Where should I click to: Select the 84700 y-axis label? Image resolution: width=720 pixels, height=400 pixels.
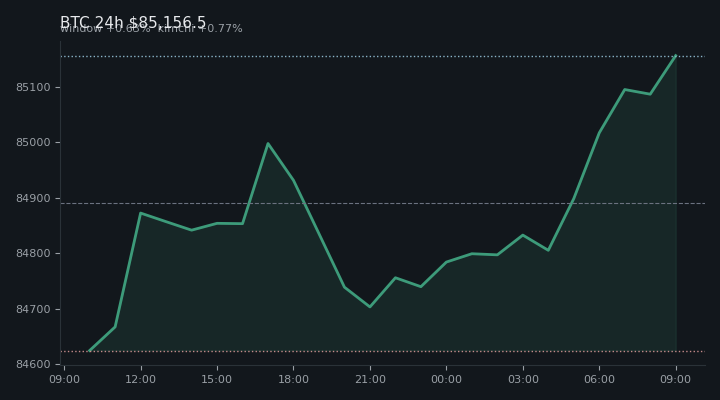click(x=33, y=310)
